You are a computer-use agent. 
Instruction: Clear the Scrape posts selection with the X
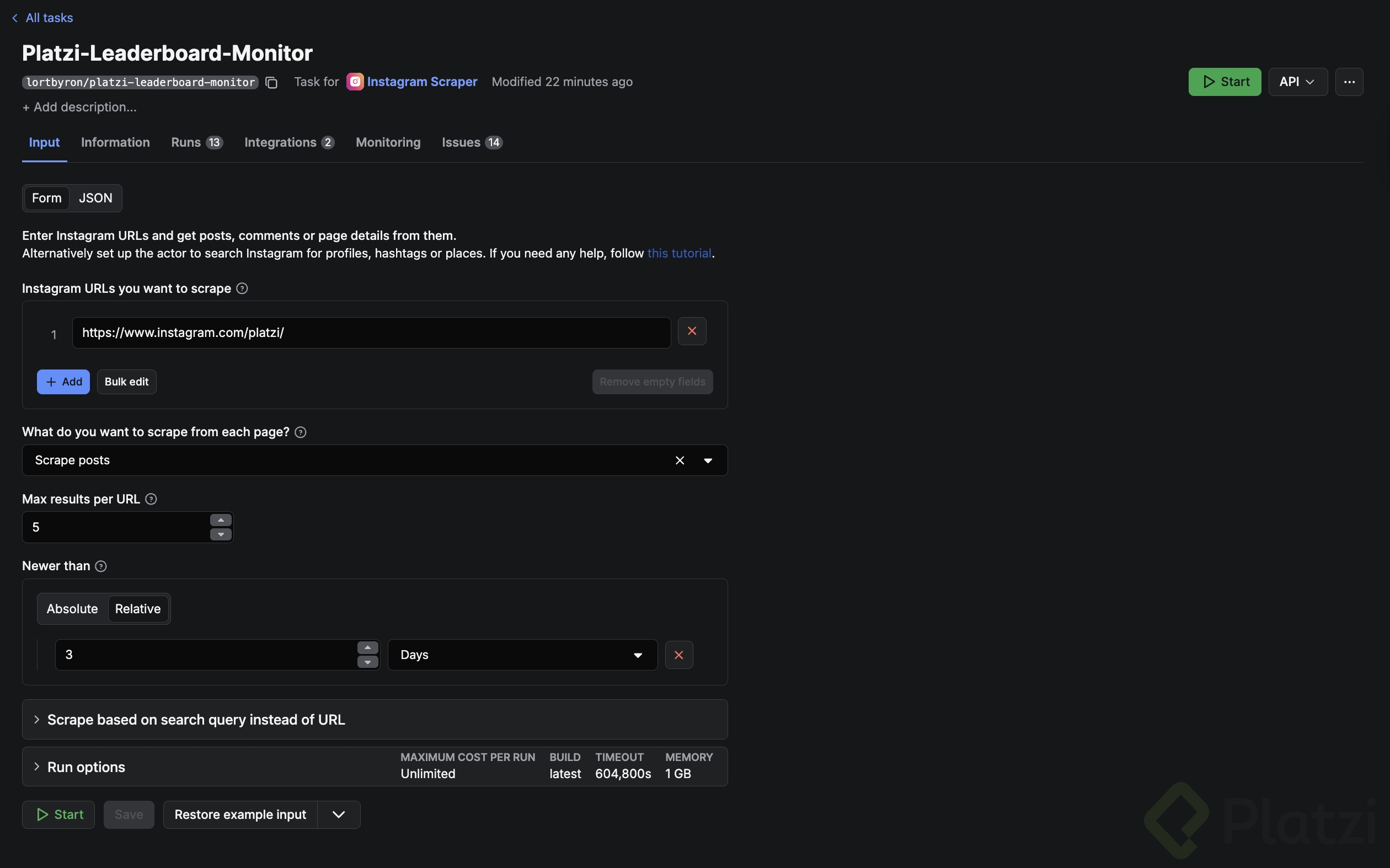point(679,460)
